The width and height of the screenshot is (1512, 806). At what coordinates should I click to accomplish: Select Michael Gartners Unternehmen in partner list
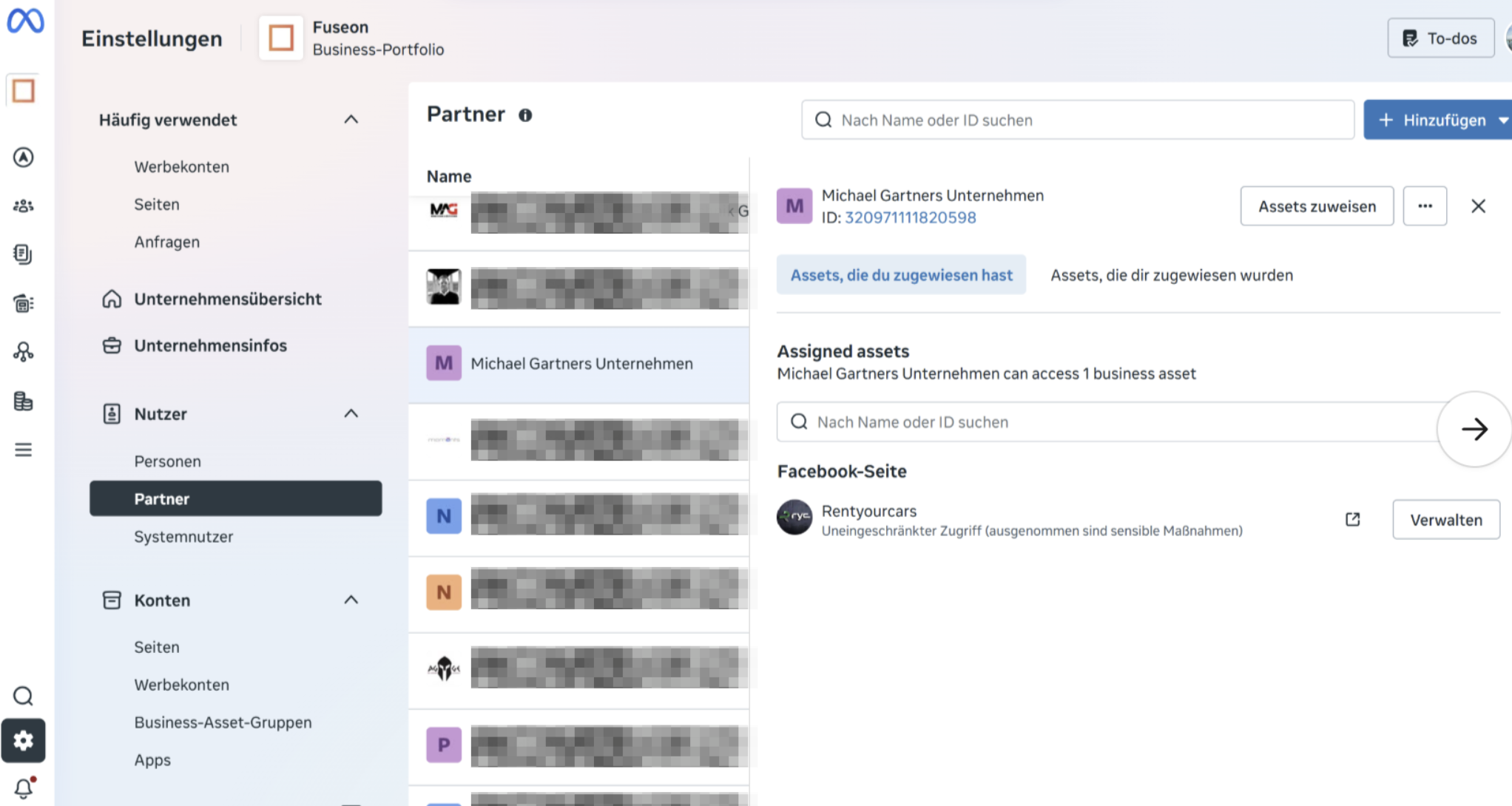point(578,365)
